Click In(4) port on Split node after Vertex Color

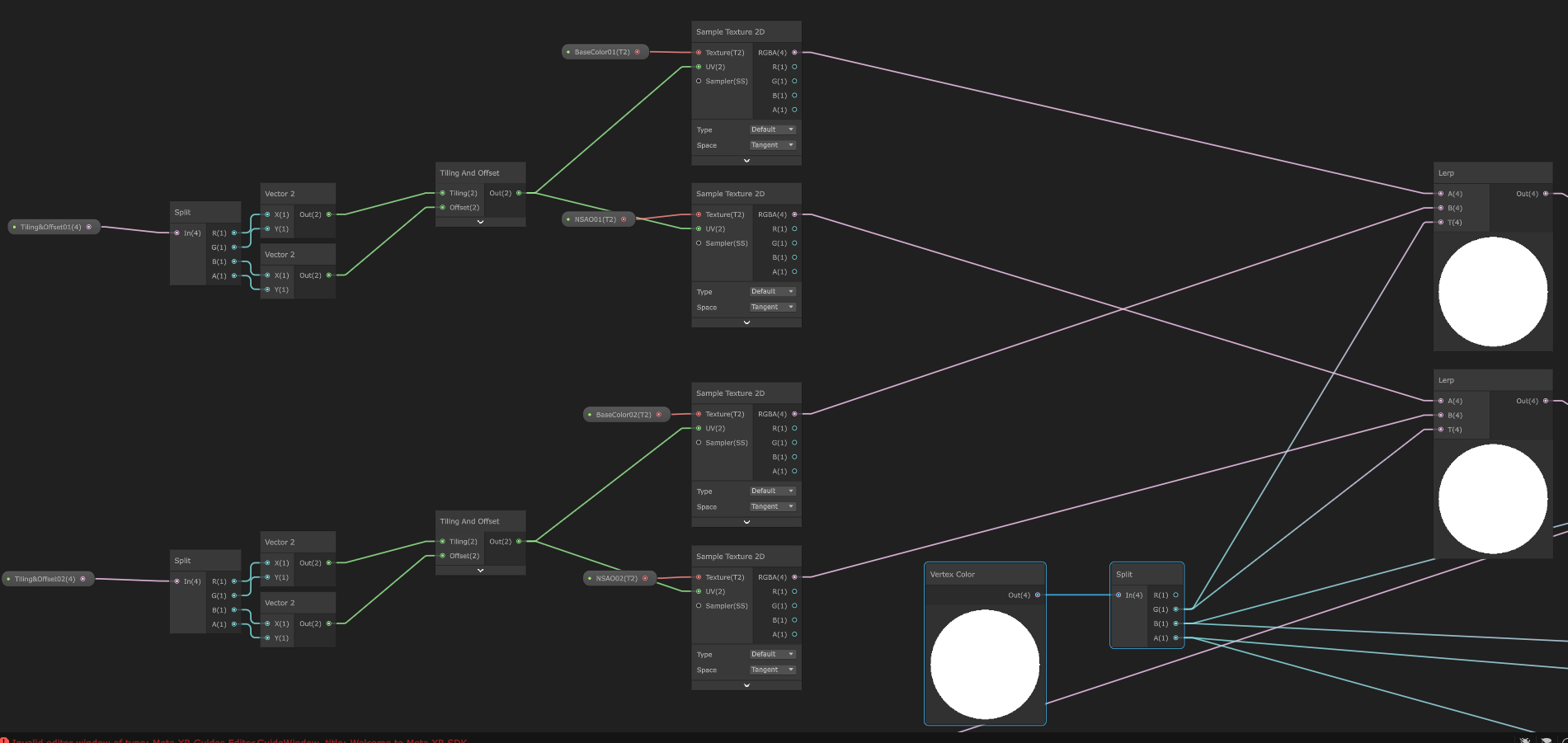pos(1118,595)
